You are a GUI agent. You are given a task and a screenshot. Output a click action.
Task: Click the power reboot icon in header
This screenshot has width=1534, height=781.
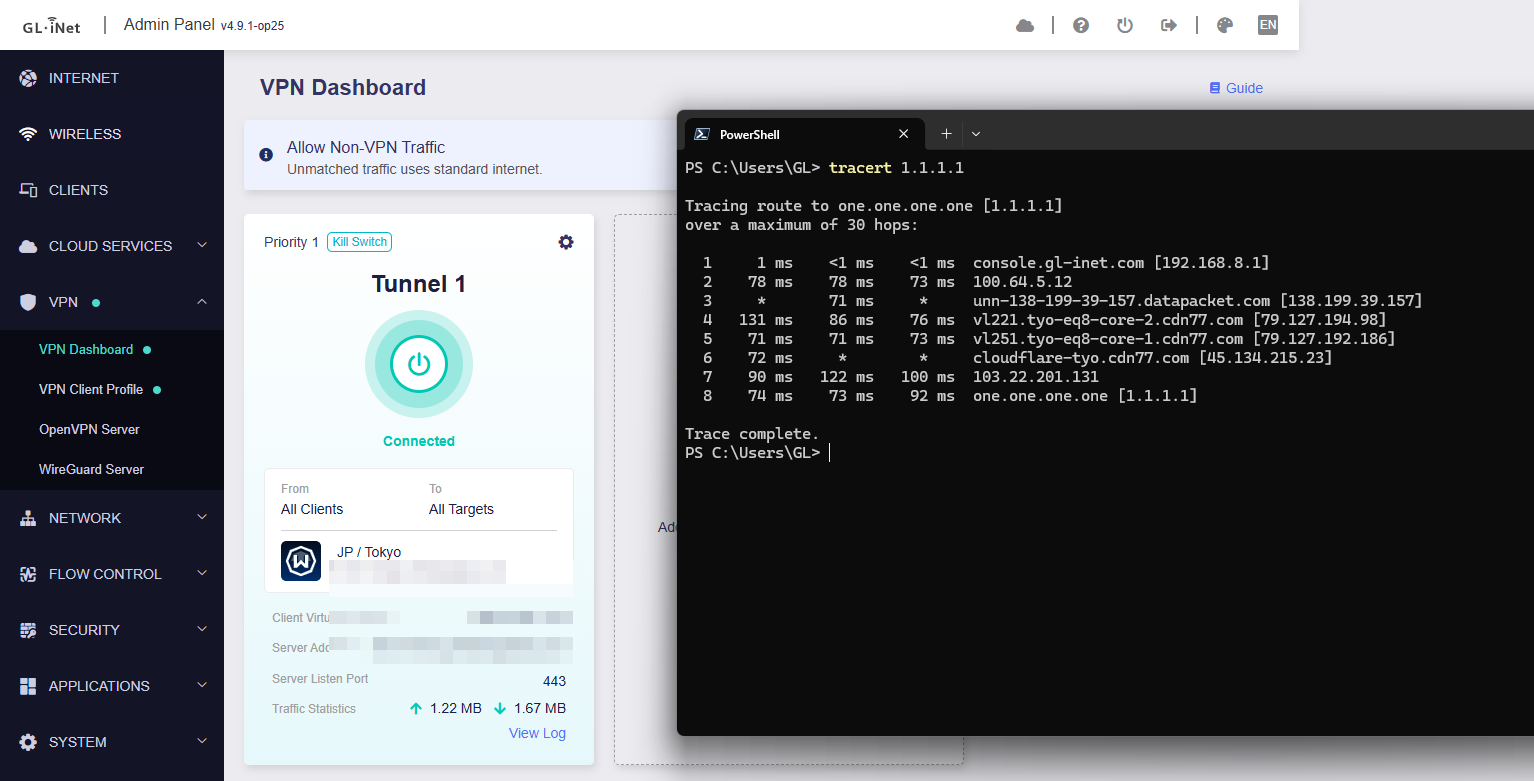pyautogui.click(x=1125, y=26)
